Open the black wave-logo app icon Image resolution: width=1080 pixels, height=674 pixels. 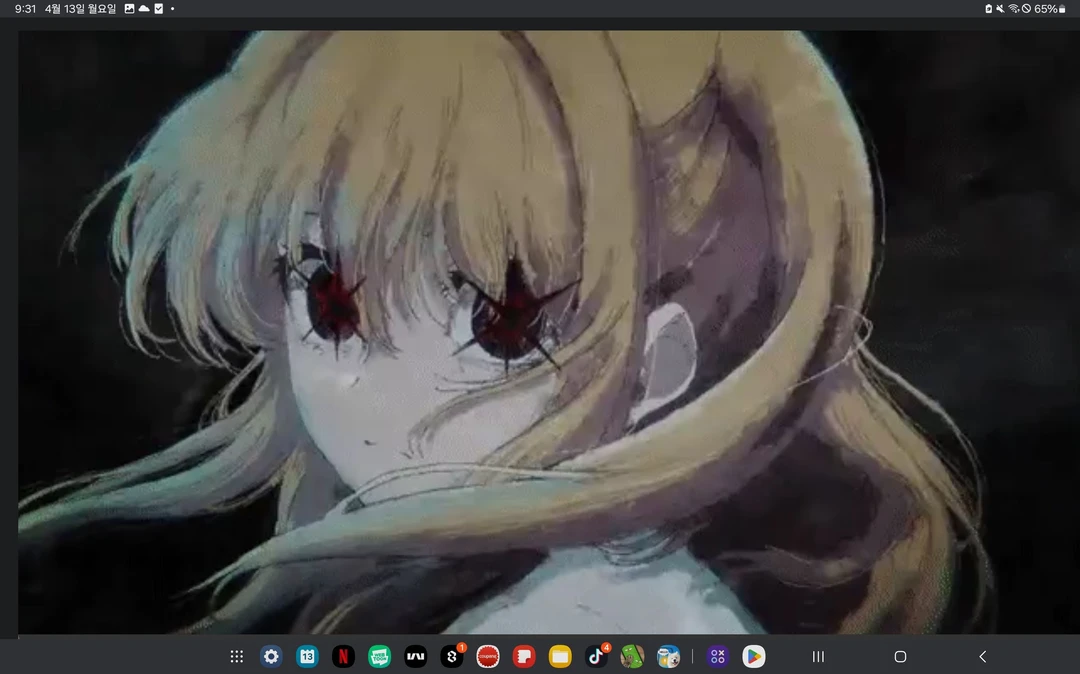pos(415,657)
